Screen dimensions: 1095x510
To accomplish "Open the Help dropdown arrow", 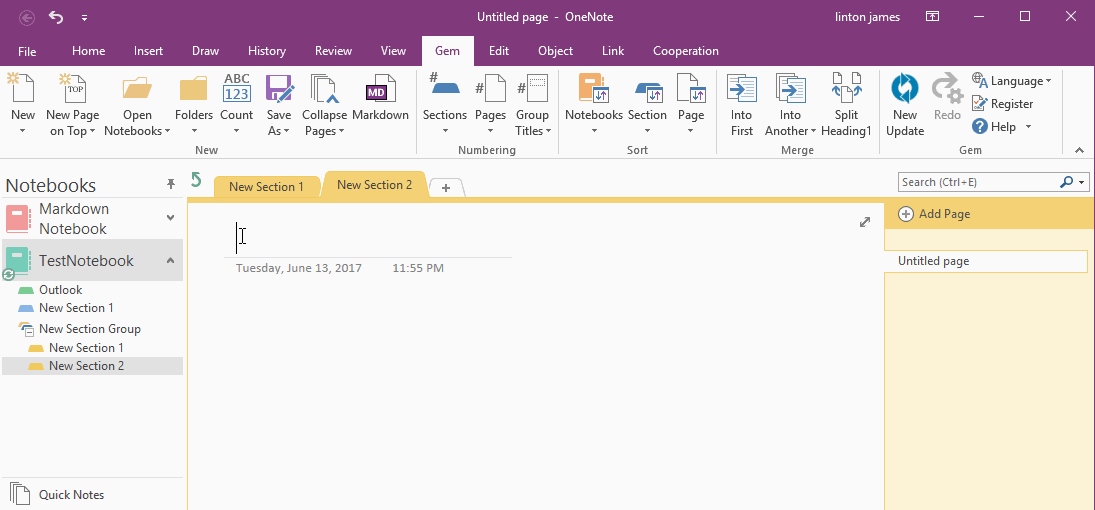I will 1028,127.
